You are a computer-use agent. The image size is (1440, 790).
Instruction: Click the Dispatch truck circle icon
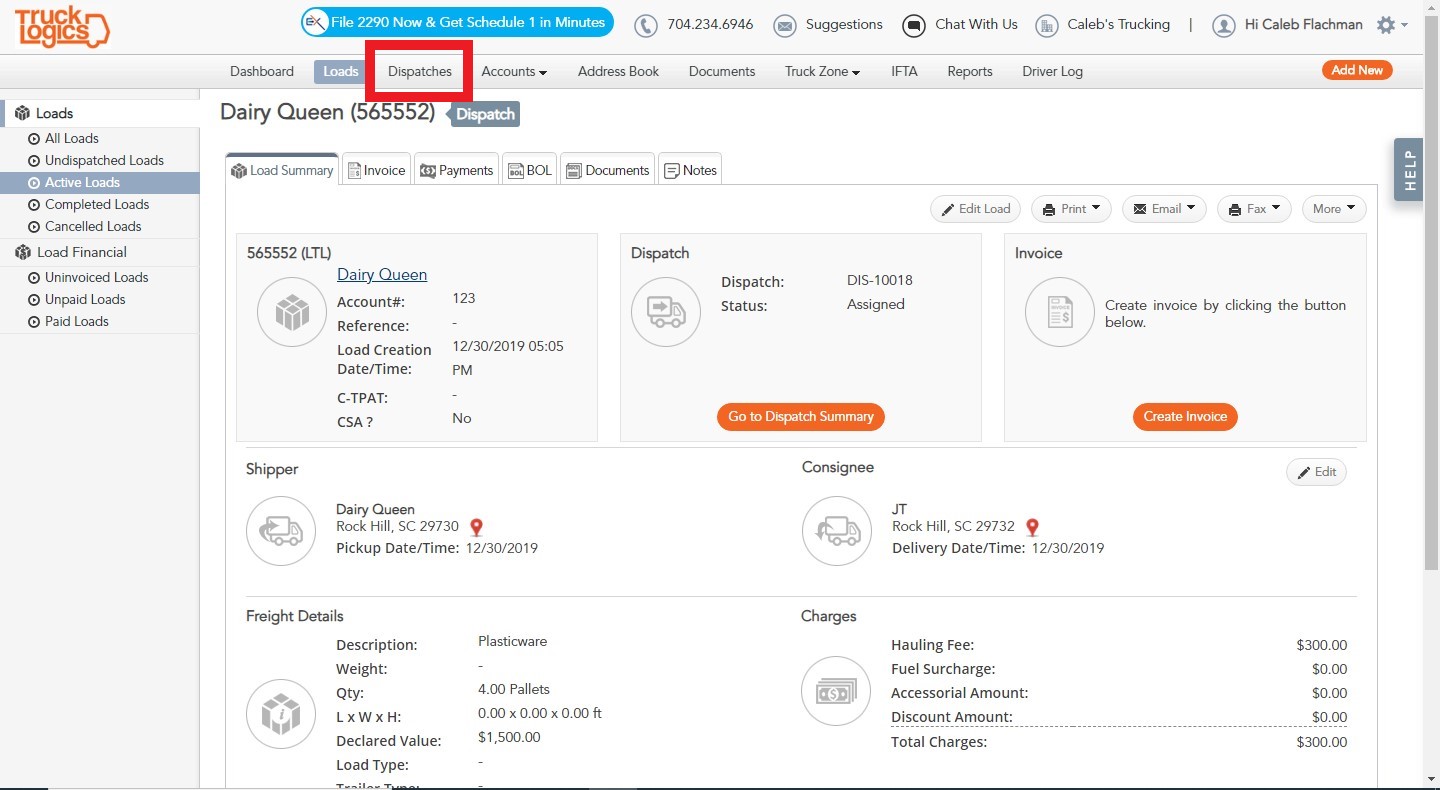(x=666, y=312)
